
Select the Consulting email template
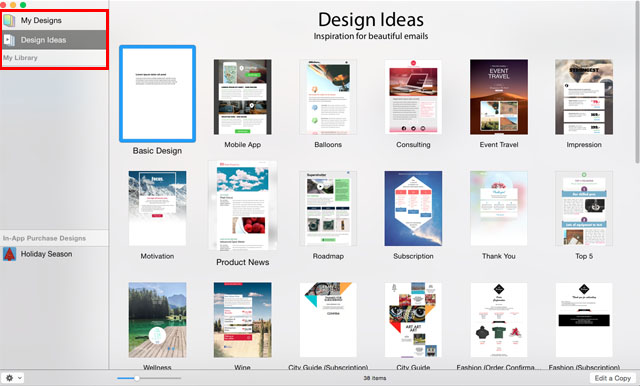[413, 97]
